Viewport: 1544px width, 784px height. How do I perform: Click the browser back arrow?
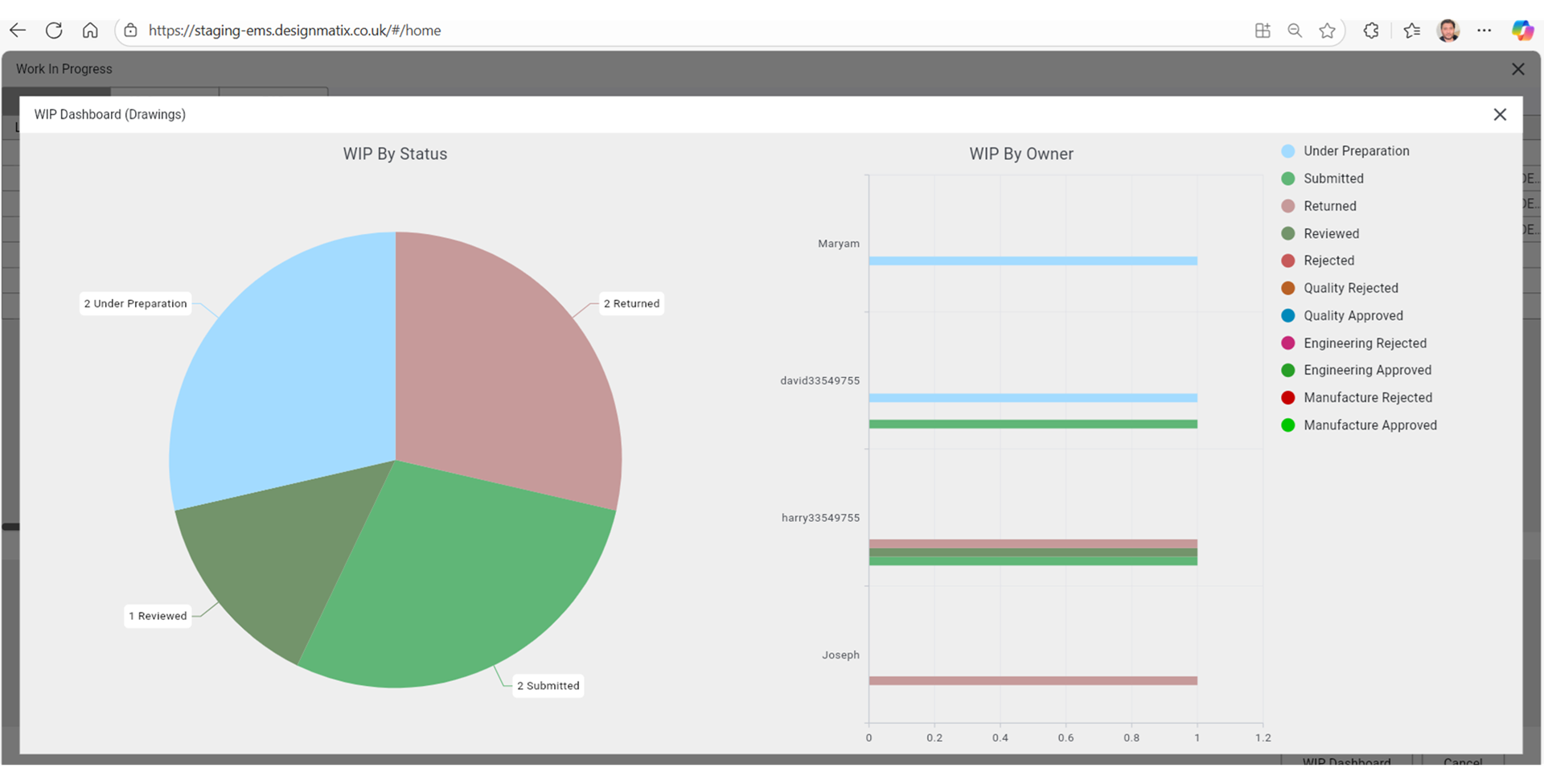[x=18, y=31]
